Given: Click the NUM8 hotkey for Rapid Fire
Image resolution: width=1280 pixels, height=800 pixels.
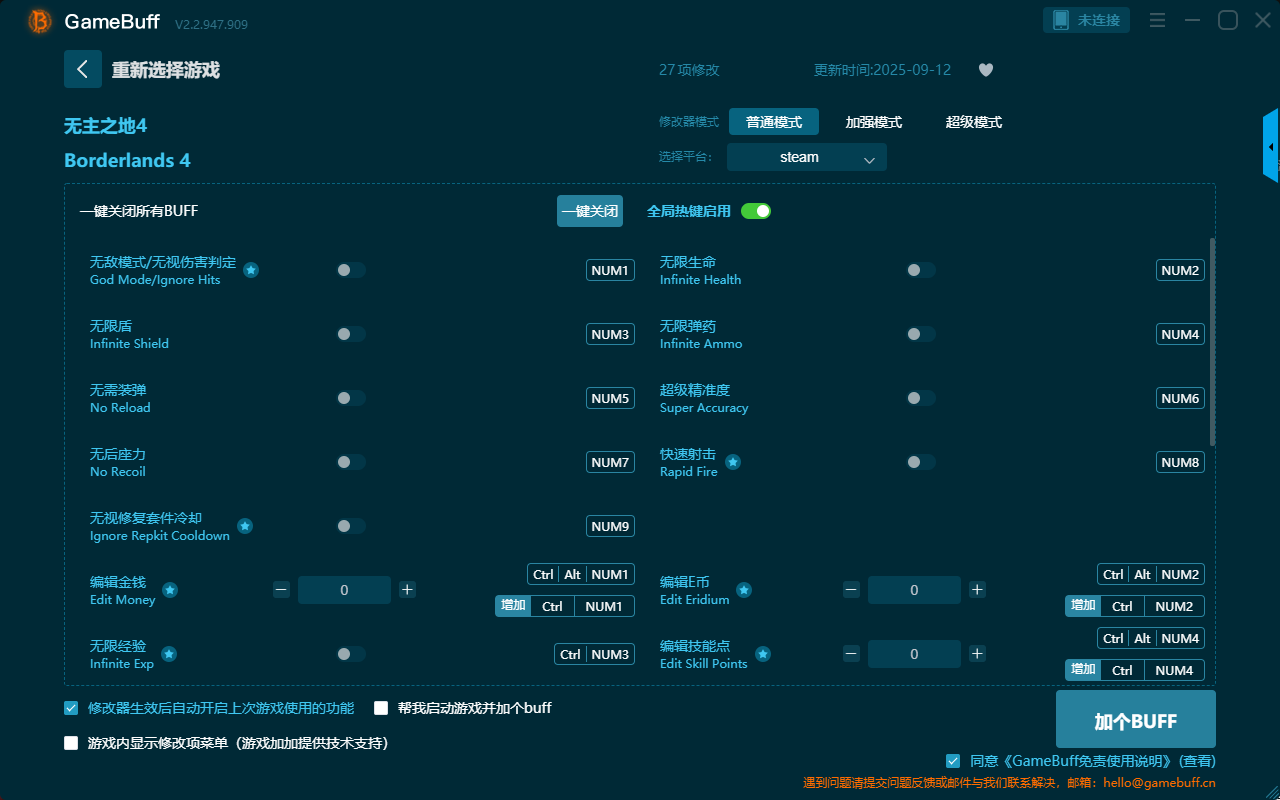Looking at the screenshot, I should click(1180, 462).
